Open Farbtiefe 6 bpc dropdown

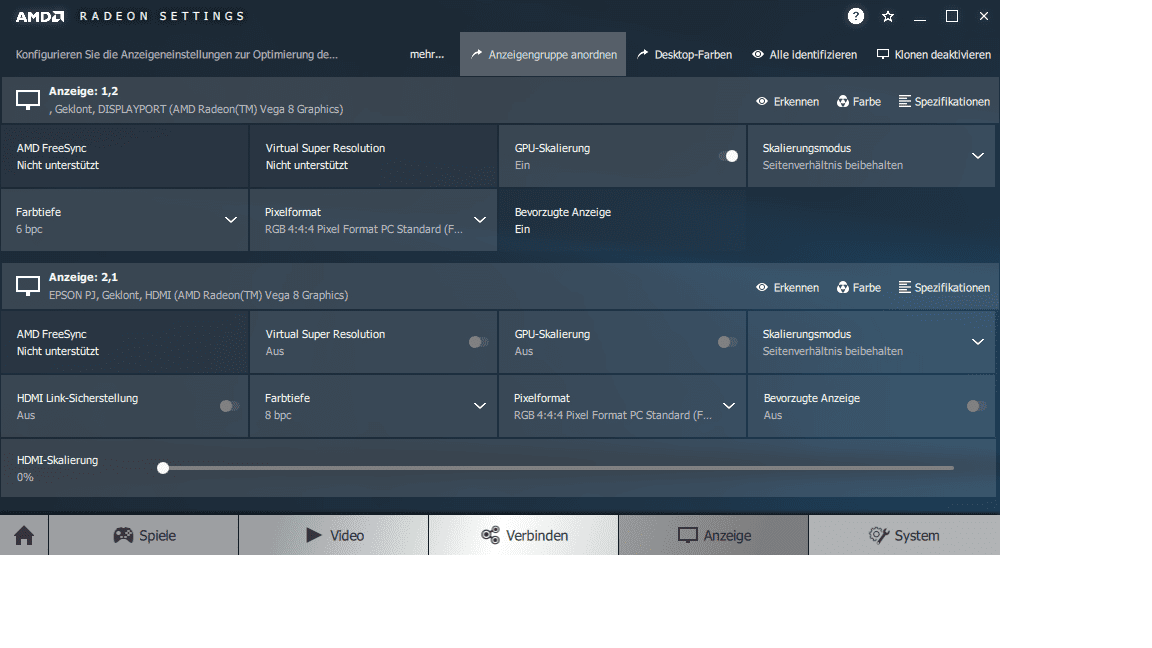(231, 220)
